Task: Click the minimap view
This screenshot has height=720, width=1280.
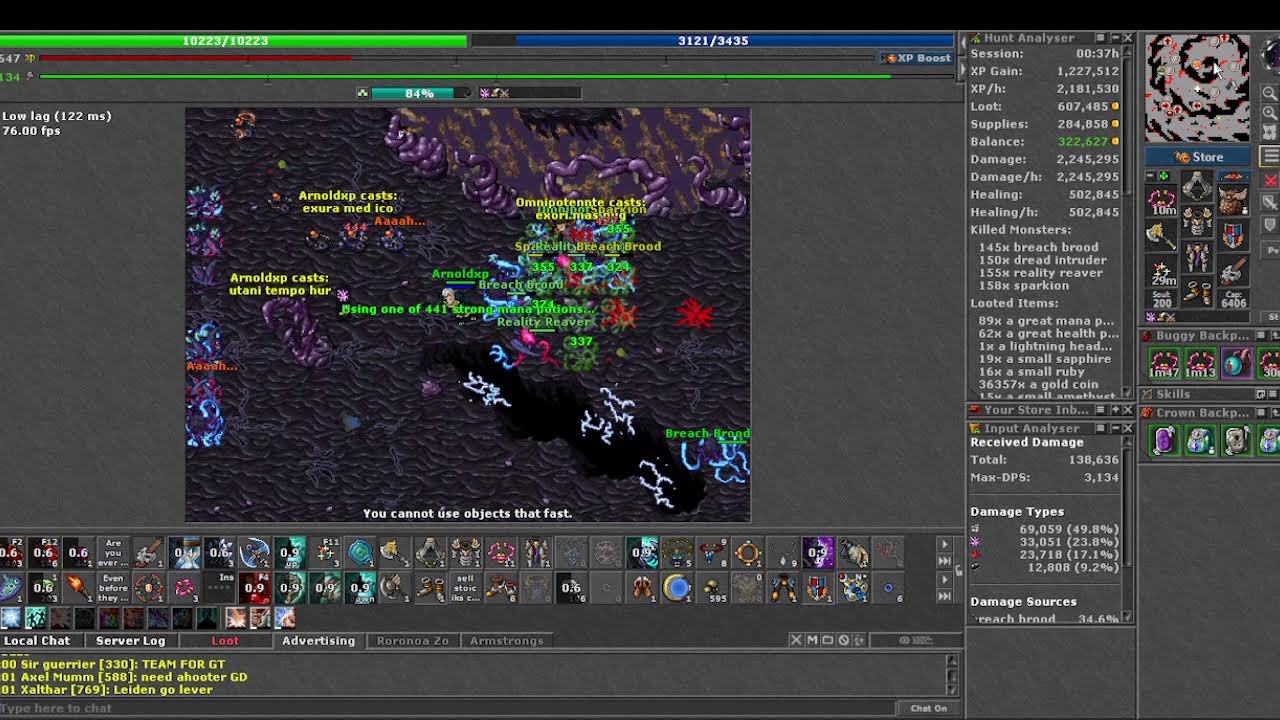Action: [x=1197, y=87]
